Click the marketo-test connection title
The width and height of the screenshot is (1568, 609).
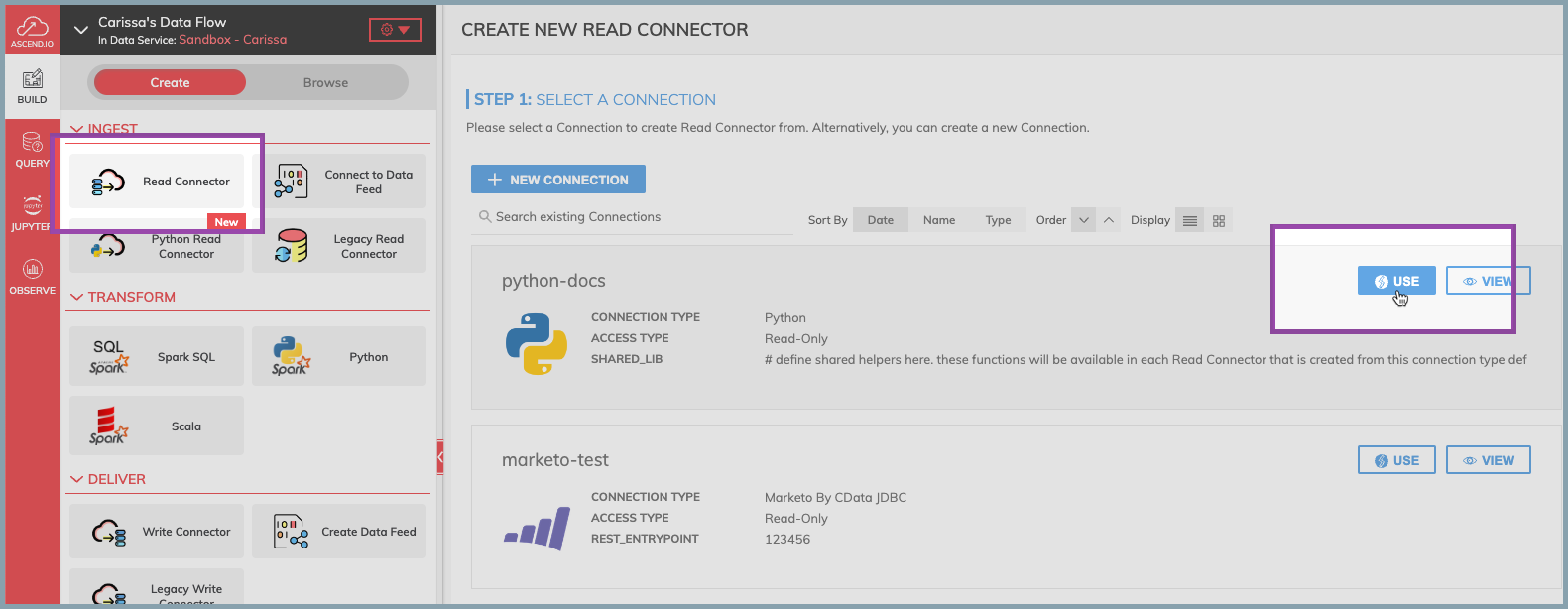click(555, 460)
